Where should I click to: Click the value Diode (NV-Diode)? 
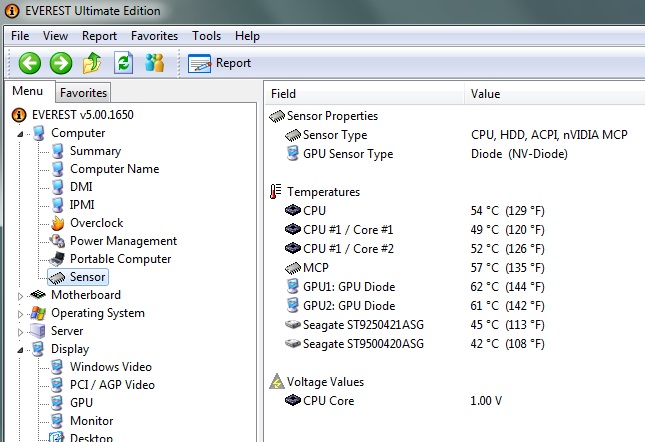tap(519, 154)
